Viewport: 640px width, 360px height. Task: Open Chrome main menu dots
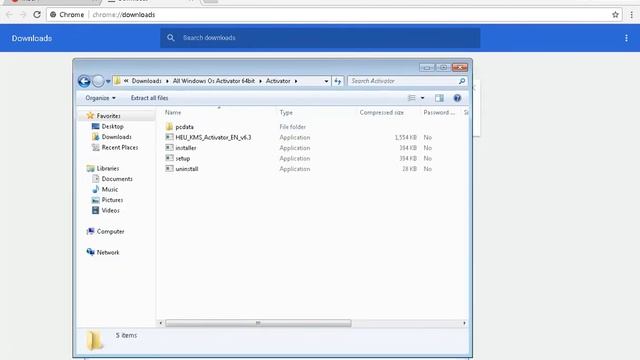[631, 15]
